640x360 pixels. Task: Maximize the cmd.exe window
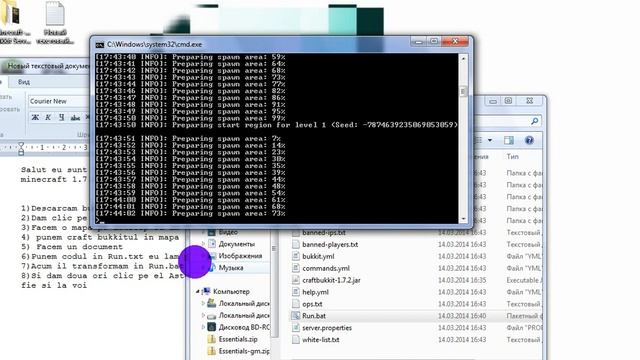pos(434,42)
